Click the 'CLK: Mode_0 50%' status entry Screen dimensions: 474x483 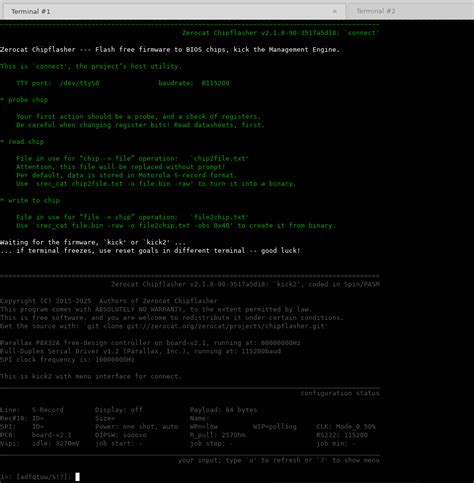[346, 426]
